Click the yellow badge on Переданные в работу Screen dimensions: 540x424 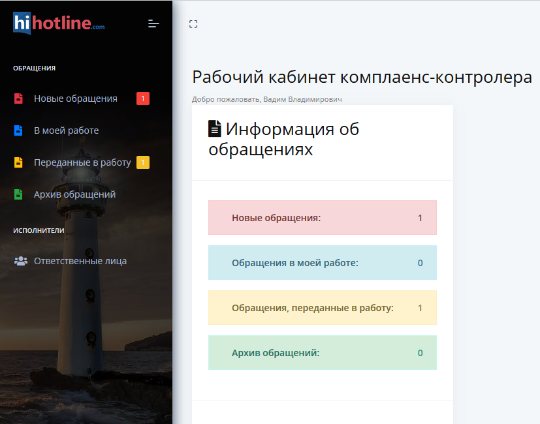click(x=143, y=162)
